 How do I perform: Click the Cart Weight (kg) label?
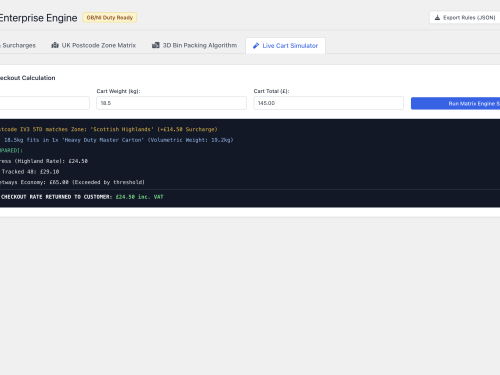[x=118, y=91]
